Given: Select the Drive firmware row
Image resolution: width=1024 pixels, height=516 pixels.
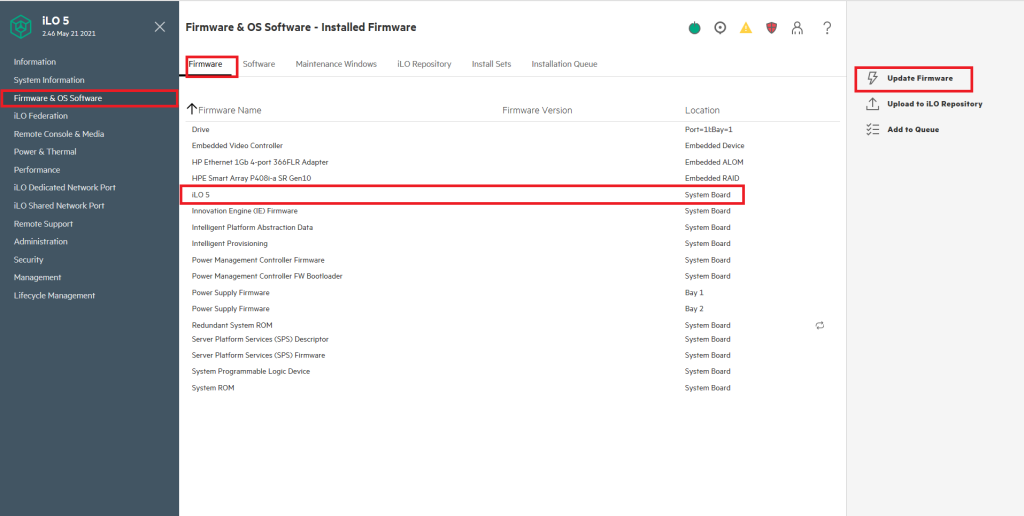Looking at the screenshot, I should click(x=513, y=129).
